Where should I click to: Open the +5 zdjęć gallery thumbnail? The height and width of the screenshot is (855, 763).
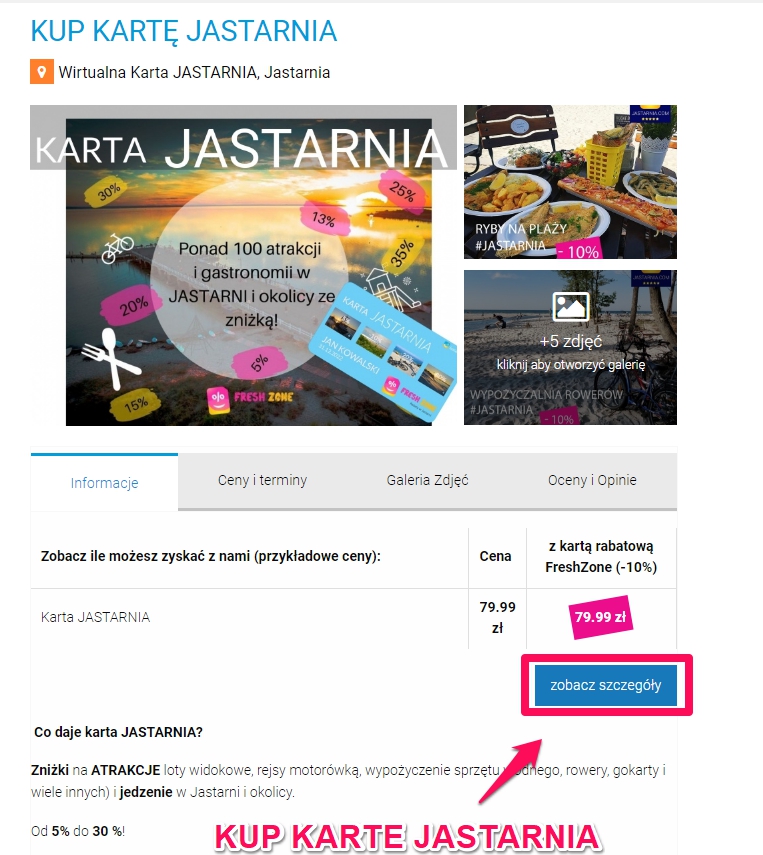pyautogui.click(x=570, y=347)
